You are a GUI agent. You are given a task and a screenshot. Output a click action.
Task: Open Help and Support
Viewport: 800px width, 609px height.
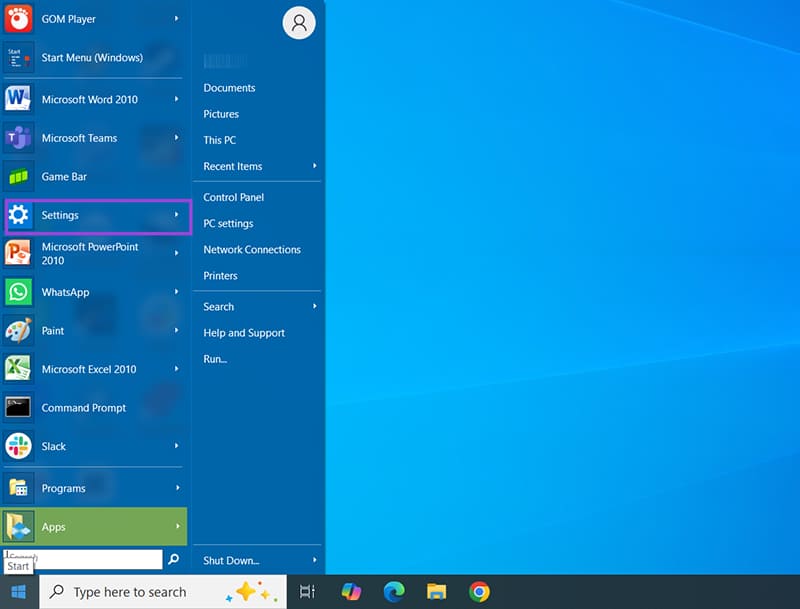[x=244, y=333]
